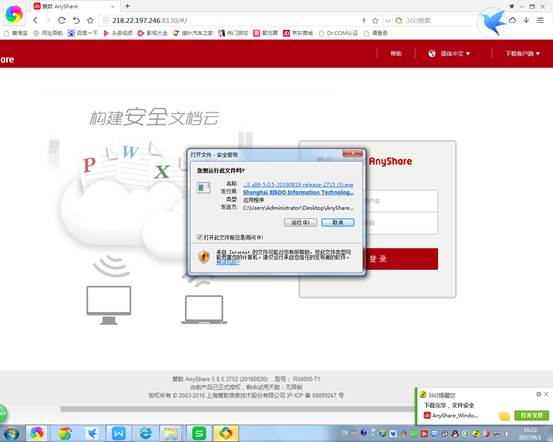553x442 pixels.
Task: Click the Shanghai EISOO publisher link
Action: (x=298, y=192)
